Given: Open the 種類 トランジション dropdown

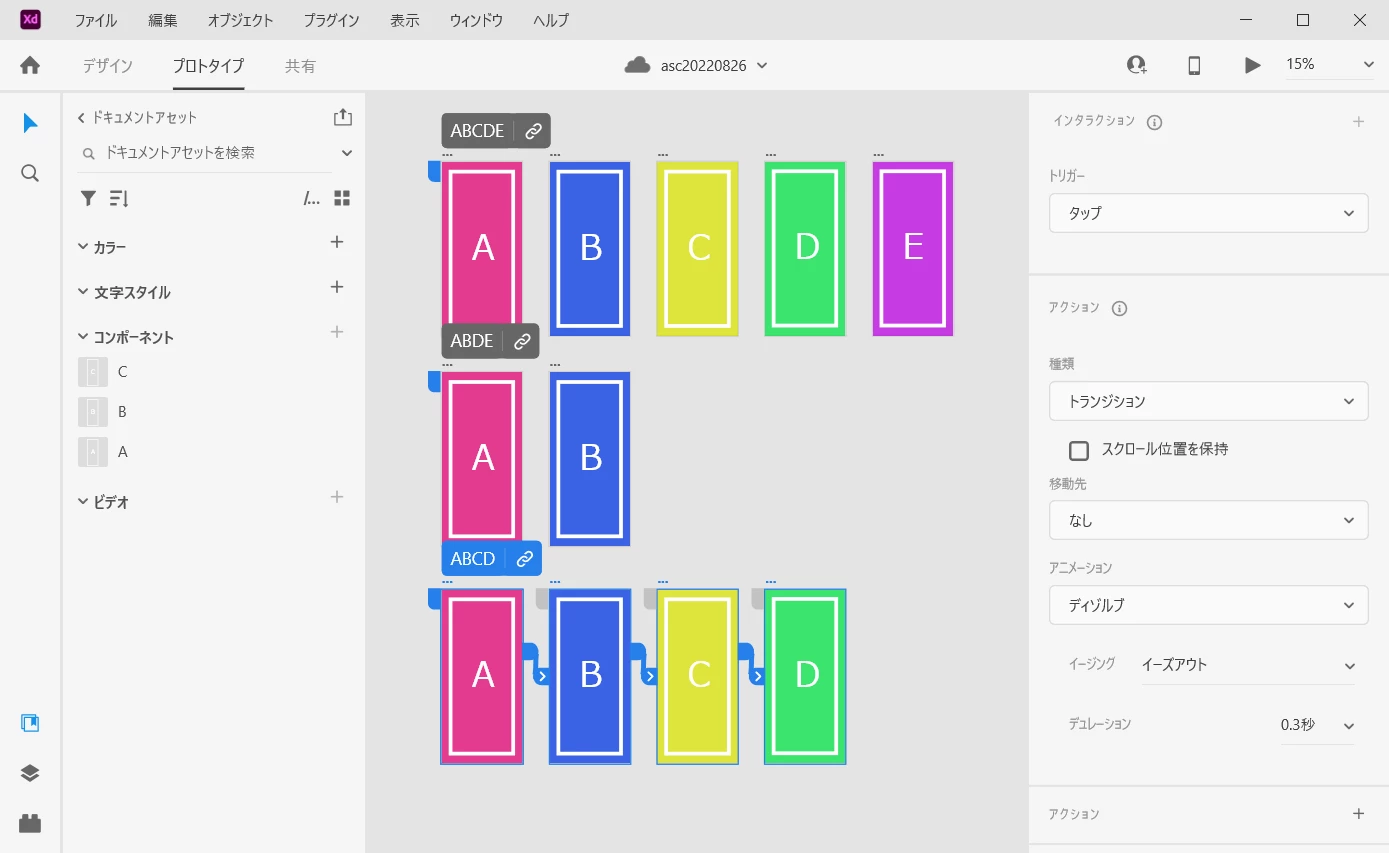Looking at the screenshot, I should click(1209, 401).
